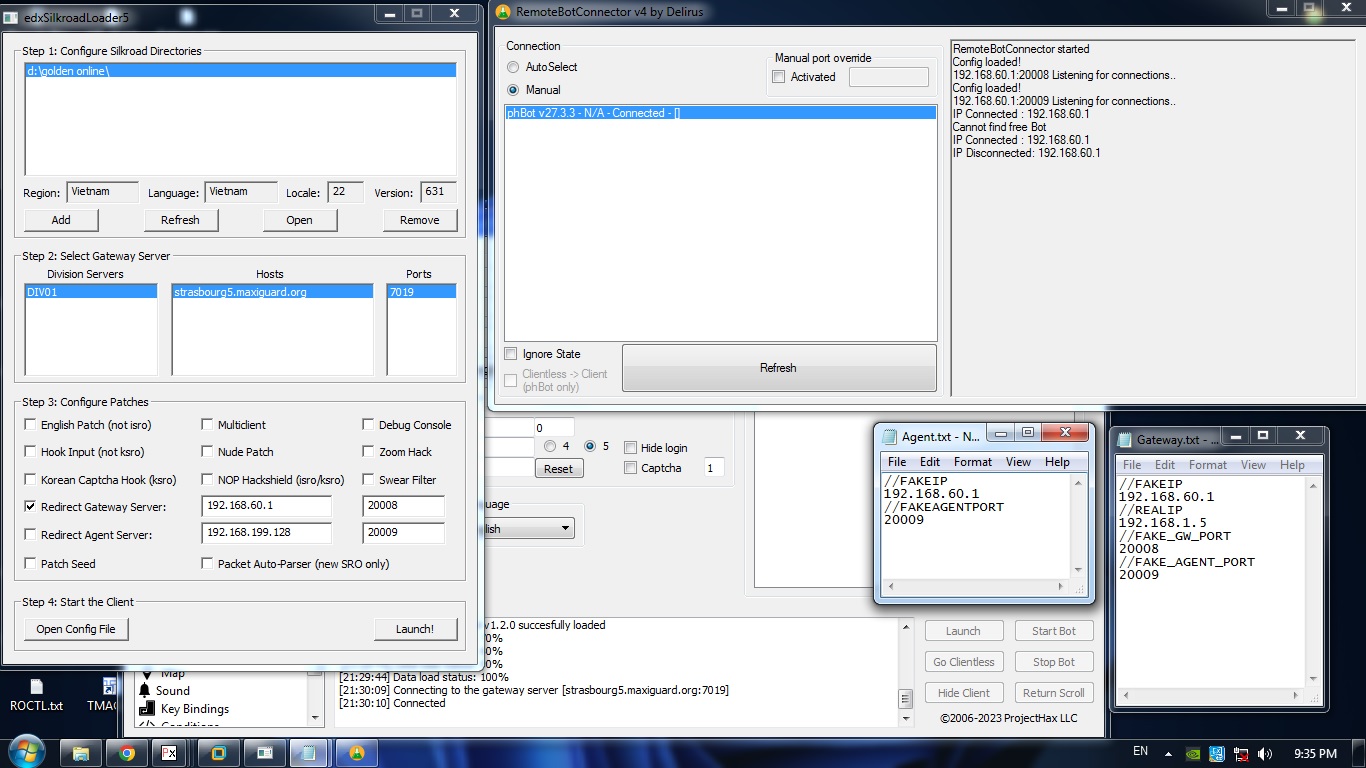Open the ROCTL.txt desktop file
1366x768 pixels.
click(x=36, y=694)
